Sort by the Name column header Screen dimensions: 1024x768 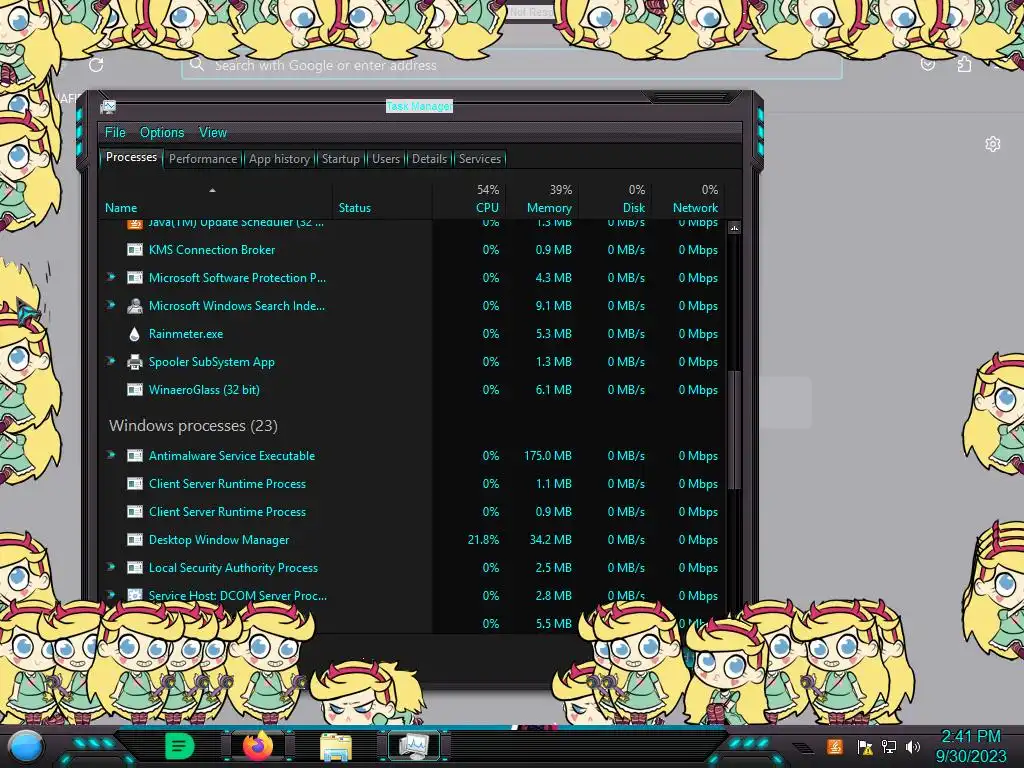tap(216, 200)
